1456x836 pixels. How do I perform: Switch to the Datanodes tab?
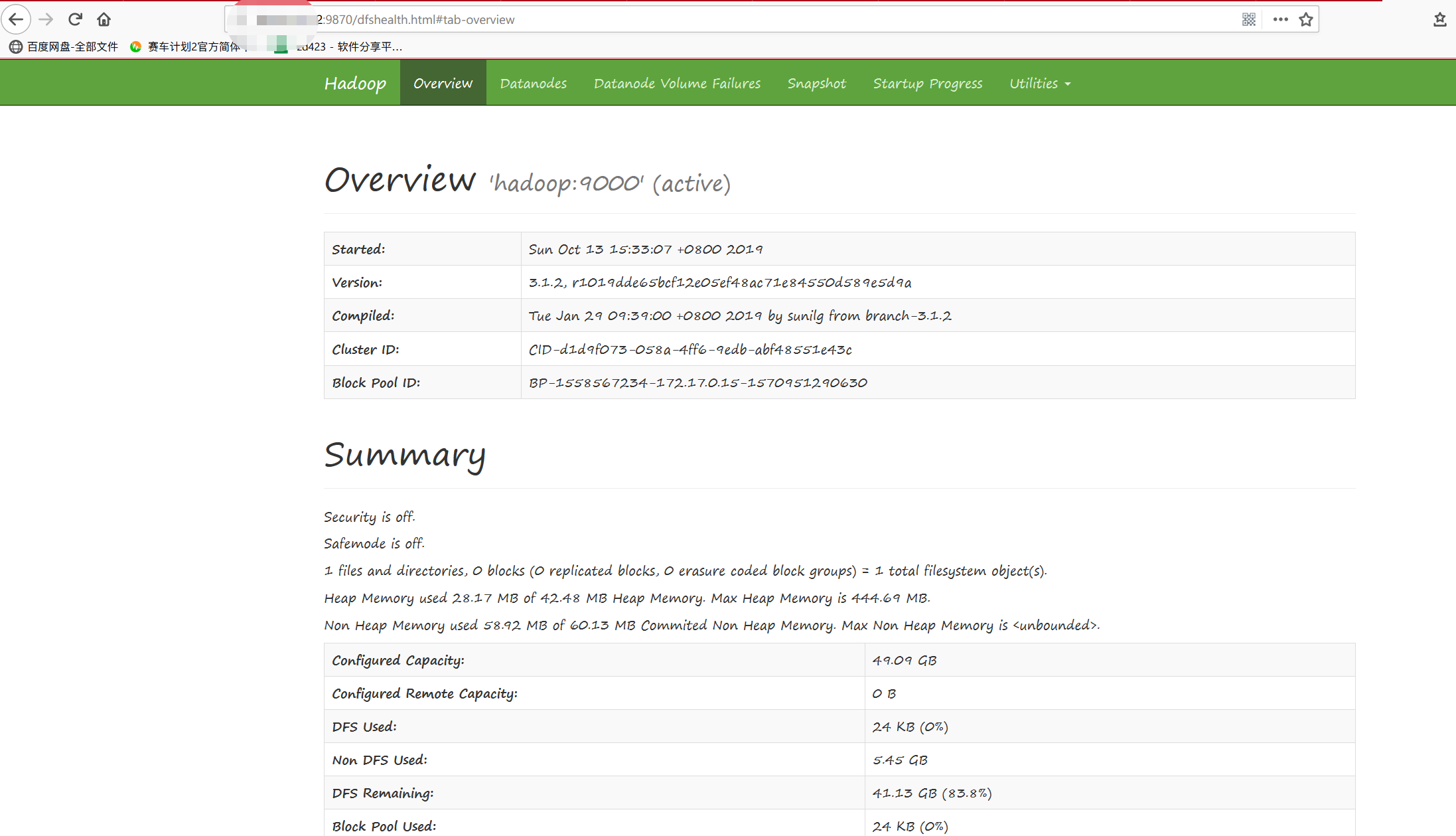click(533, 83)
